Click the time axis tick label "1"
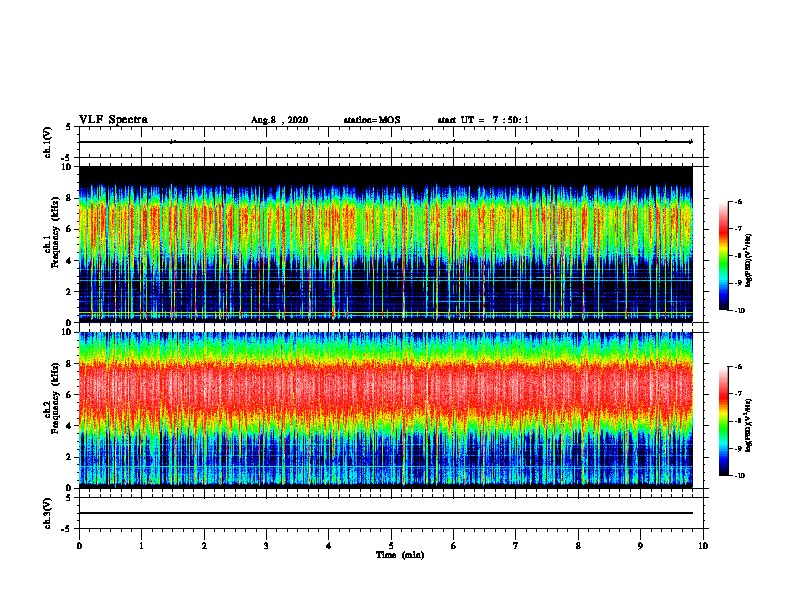792x612 pixels. click(x=141, y=546)
